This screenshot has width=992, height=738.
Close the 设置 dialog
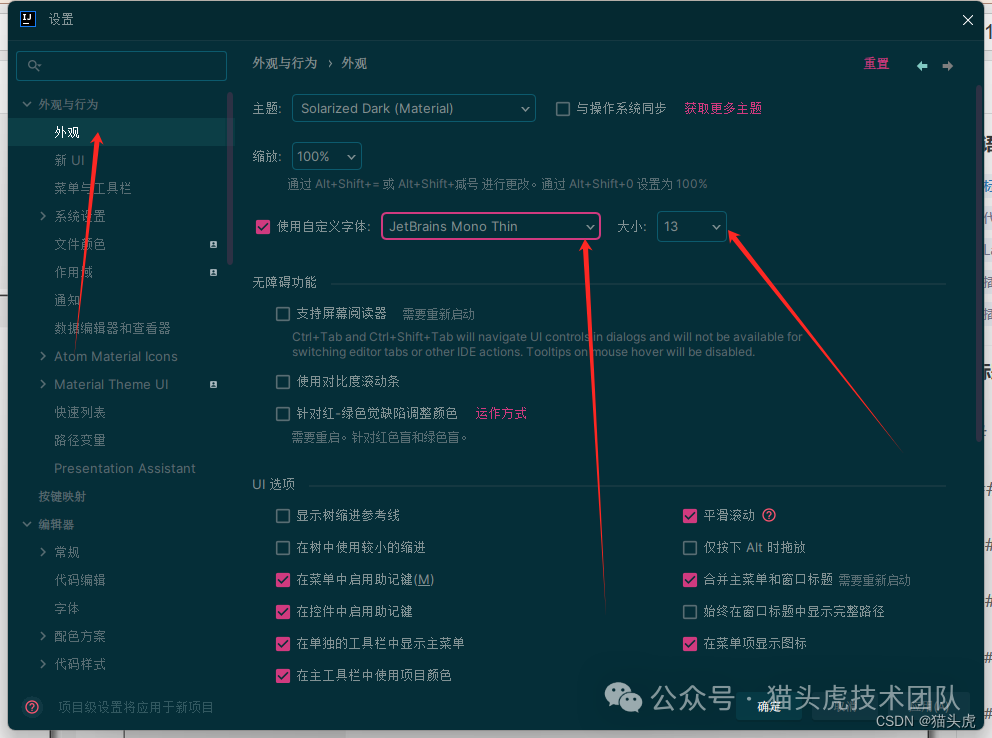968,20
